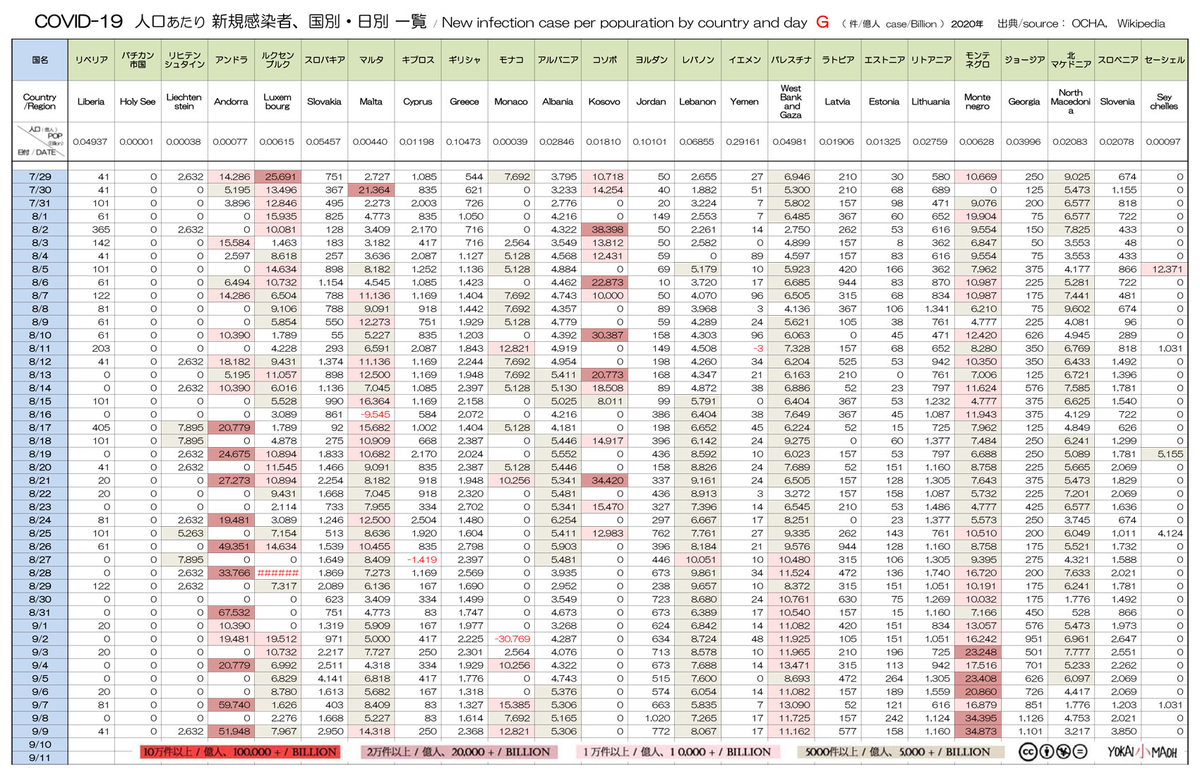Select the 9/10 date row label
This screenshot has width=1200, height=772.
[41, 743]
